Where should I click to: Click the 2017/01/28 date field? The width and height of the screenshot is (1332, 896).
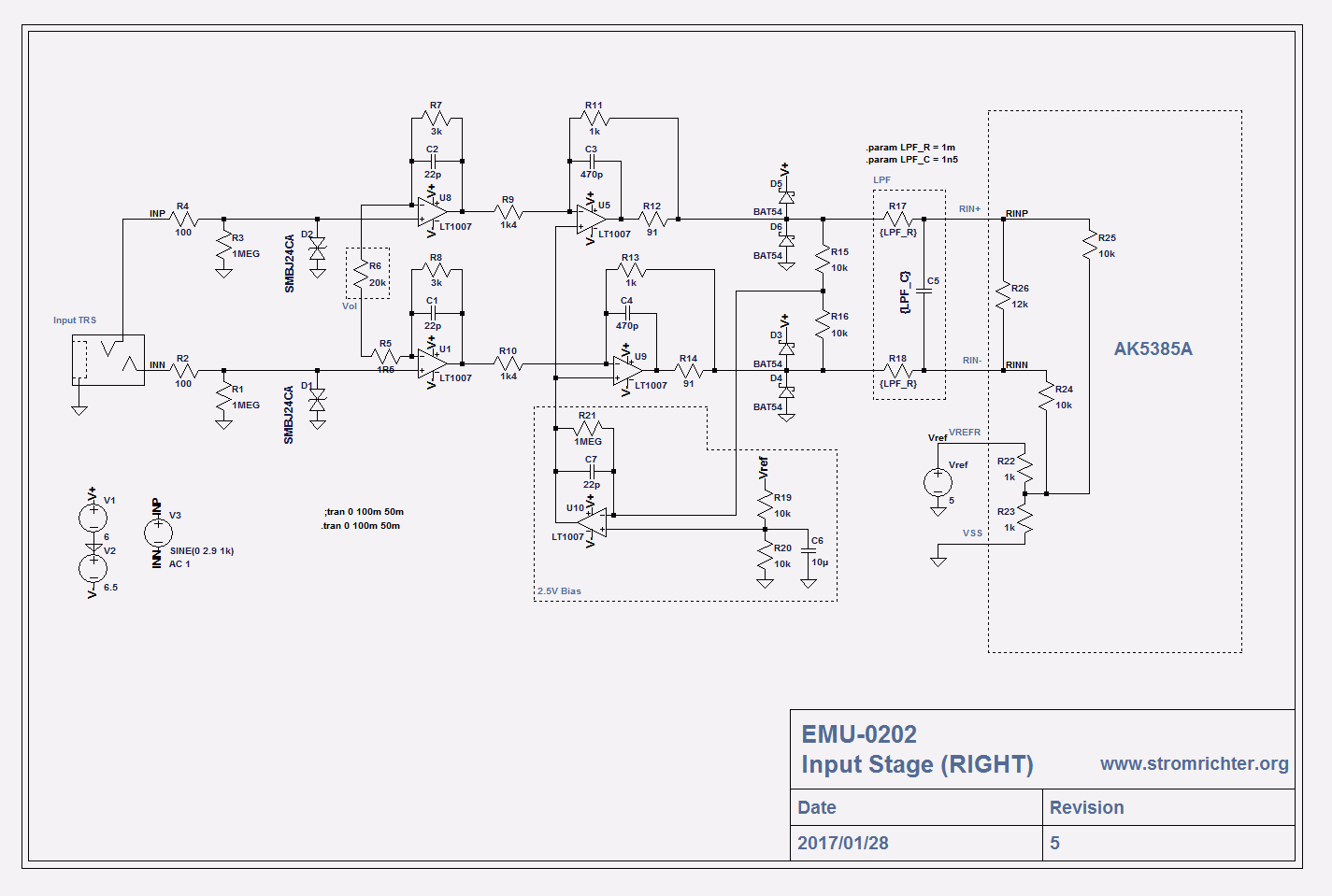pos(842,843)
